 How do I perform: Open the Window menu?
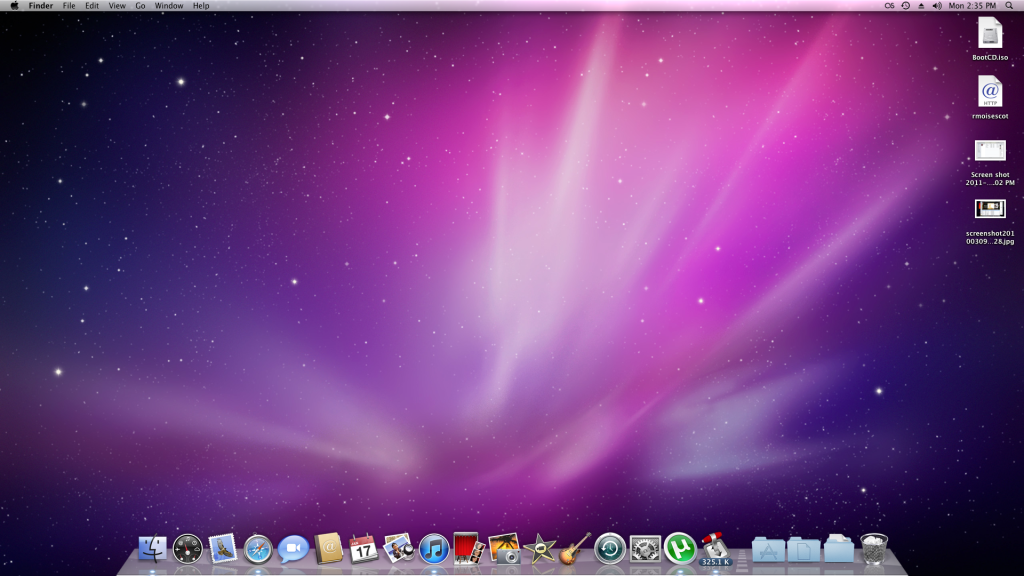click(x=168, y=6)
